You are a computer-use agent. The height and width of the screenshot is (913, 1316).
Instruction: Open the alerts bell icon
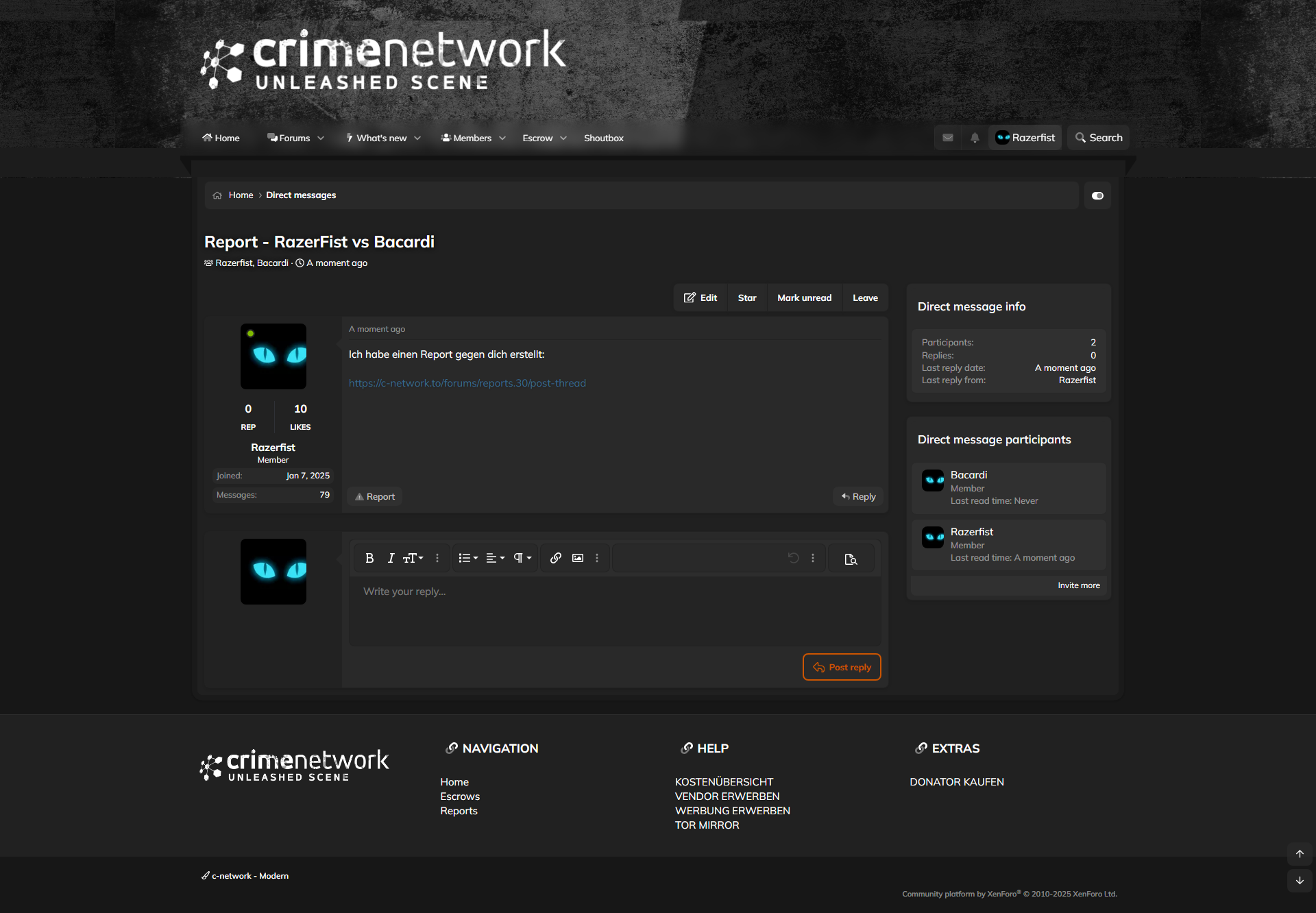pos(975,138)
